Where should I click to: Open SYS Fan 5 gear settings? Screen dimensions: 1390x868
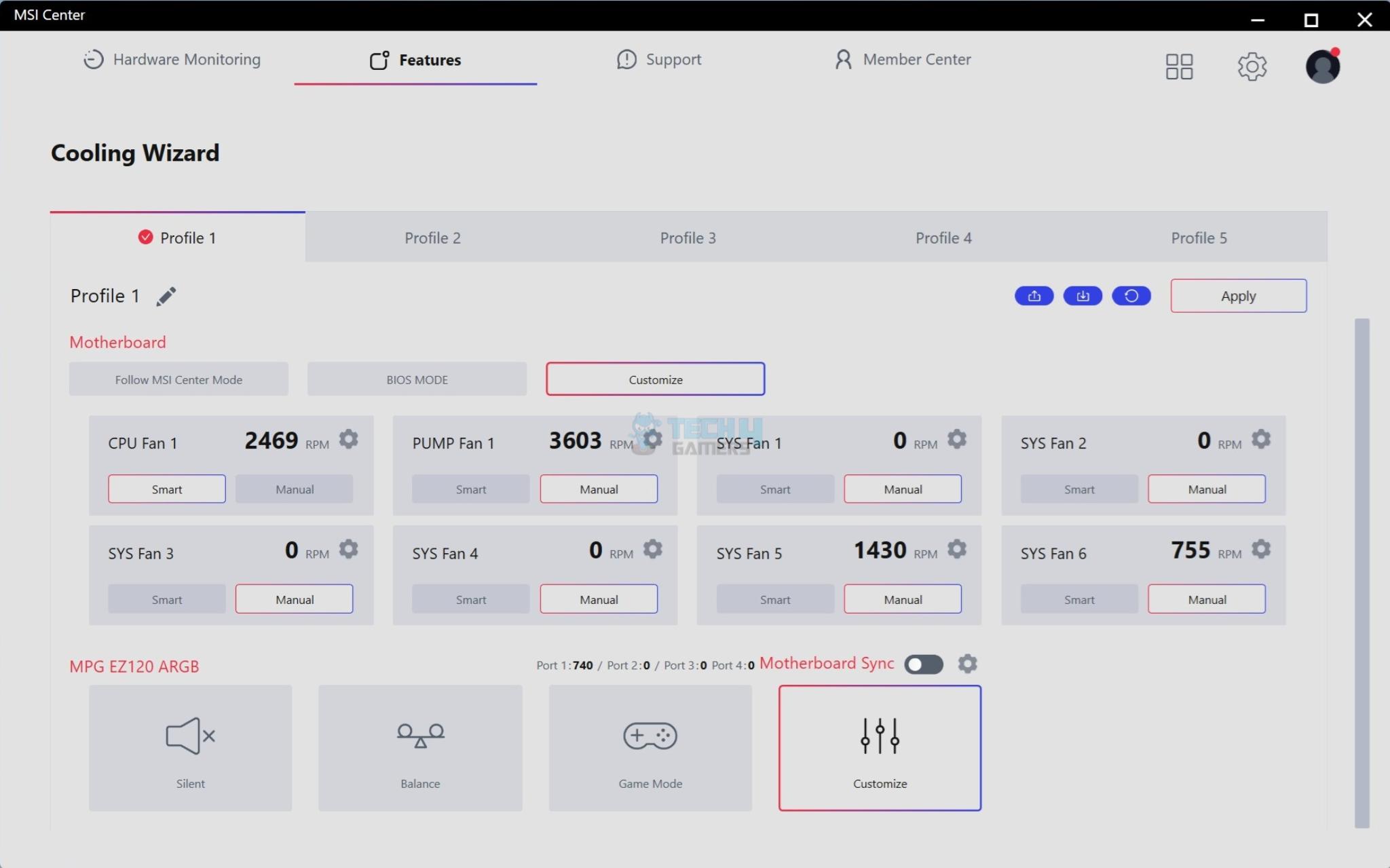click(956, 548)
